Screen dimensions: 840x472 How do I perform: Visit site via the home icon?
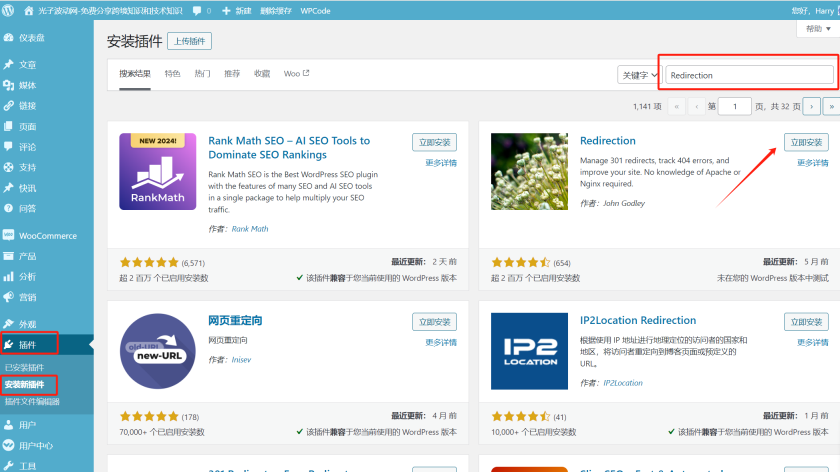[29, 11]
